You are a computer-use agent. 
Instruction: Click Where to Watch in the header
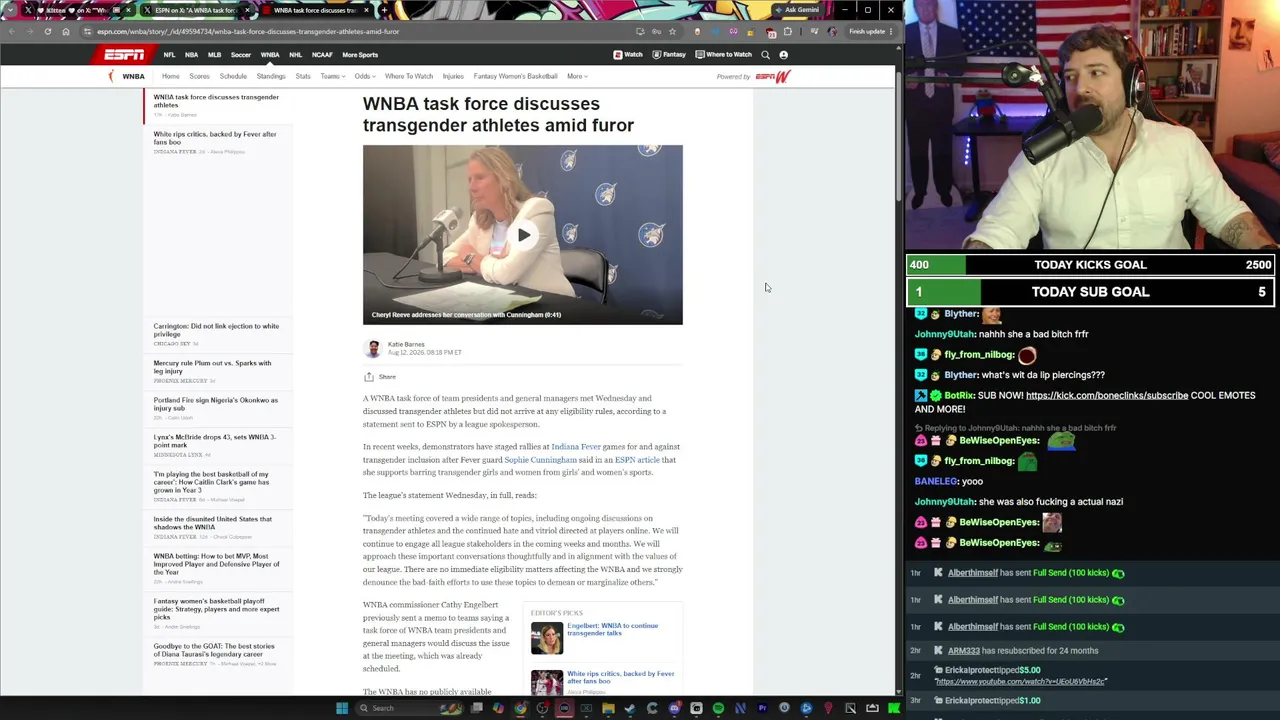tap(724, 55)
